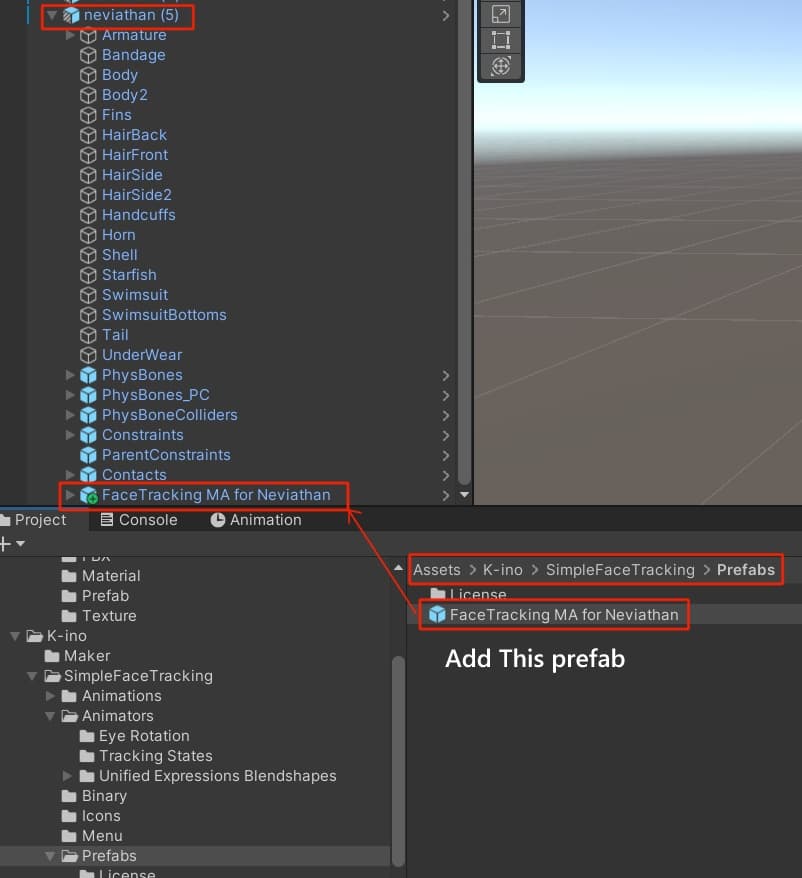Collapse the Prefabs folder in project tree

[x=50, y=856]
